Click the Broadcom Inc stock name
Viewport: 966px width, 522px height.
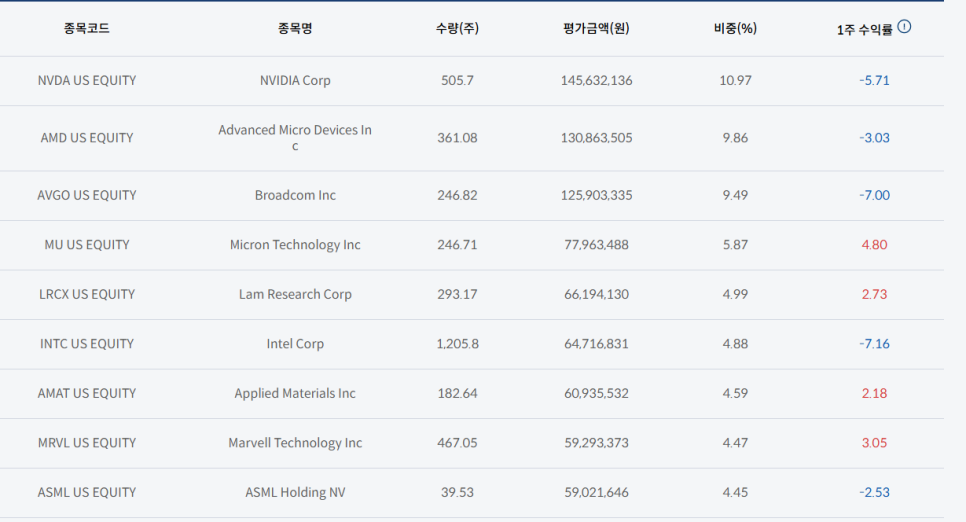click(295, 195)
